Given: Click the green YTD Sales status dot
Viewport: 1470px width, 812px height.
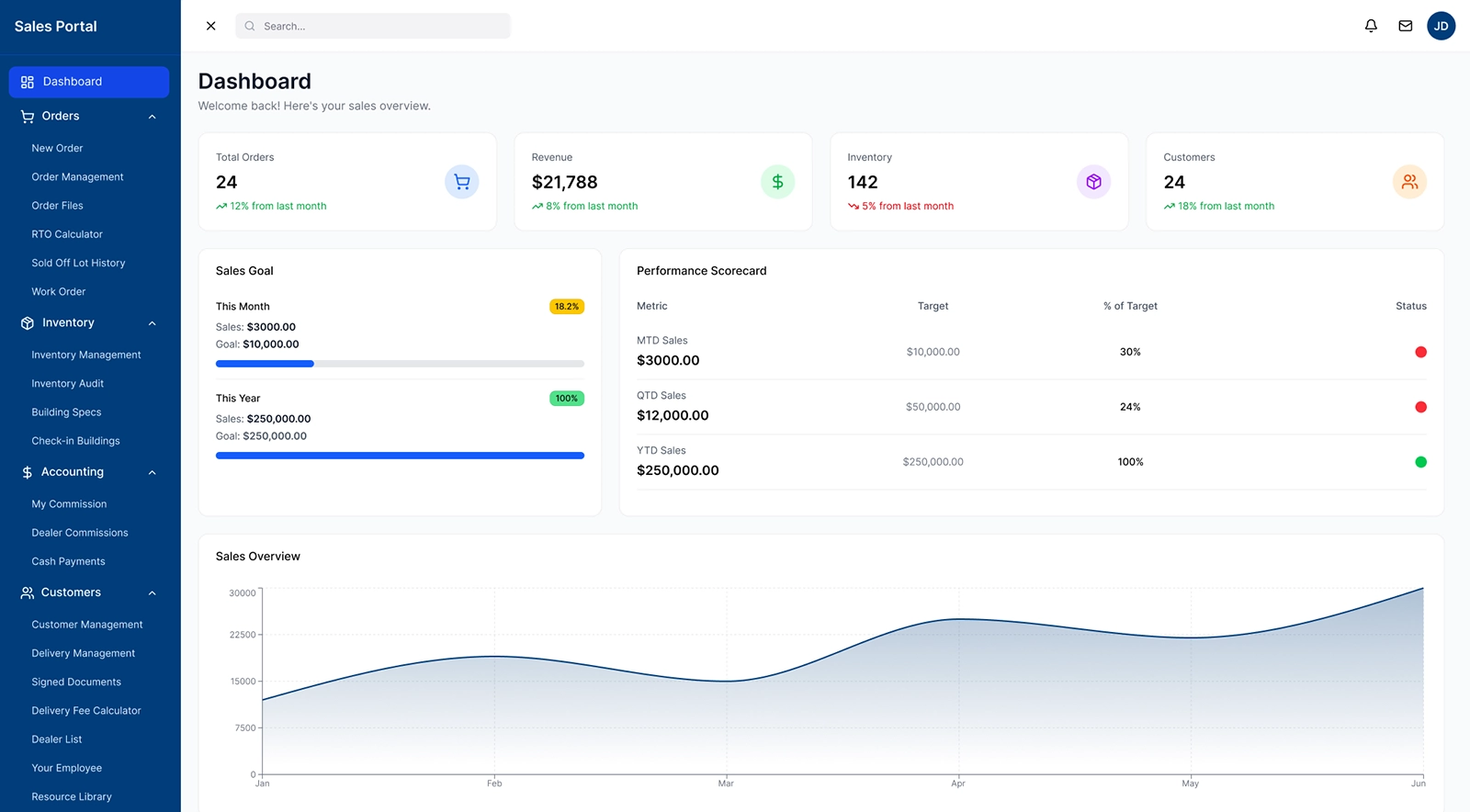Looking at the screenshot, I should click(x=1420, y=462).
